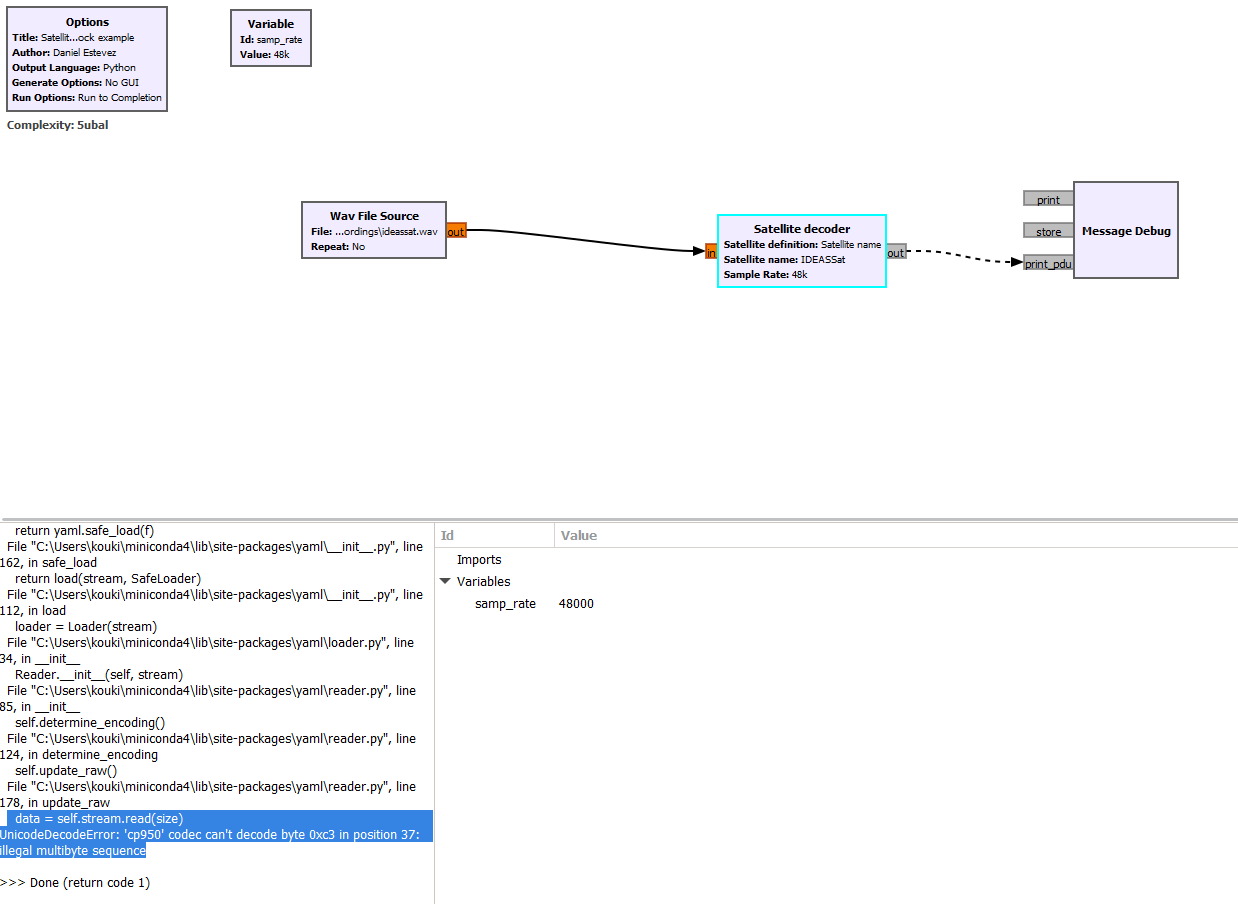Click the 'Output Language: Python' text
Image resolution: width=1238 pixels, height=904 pixels.
point(74,68)
